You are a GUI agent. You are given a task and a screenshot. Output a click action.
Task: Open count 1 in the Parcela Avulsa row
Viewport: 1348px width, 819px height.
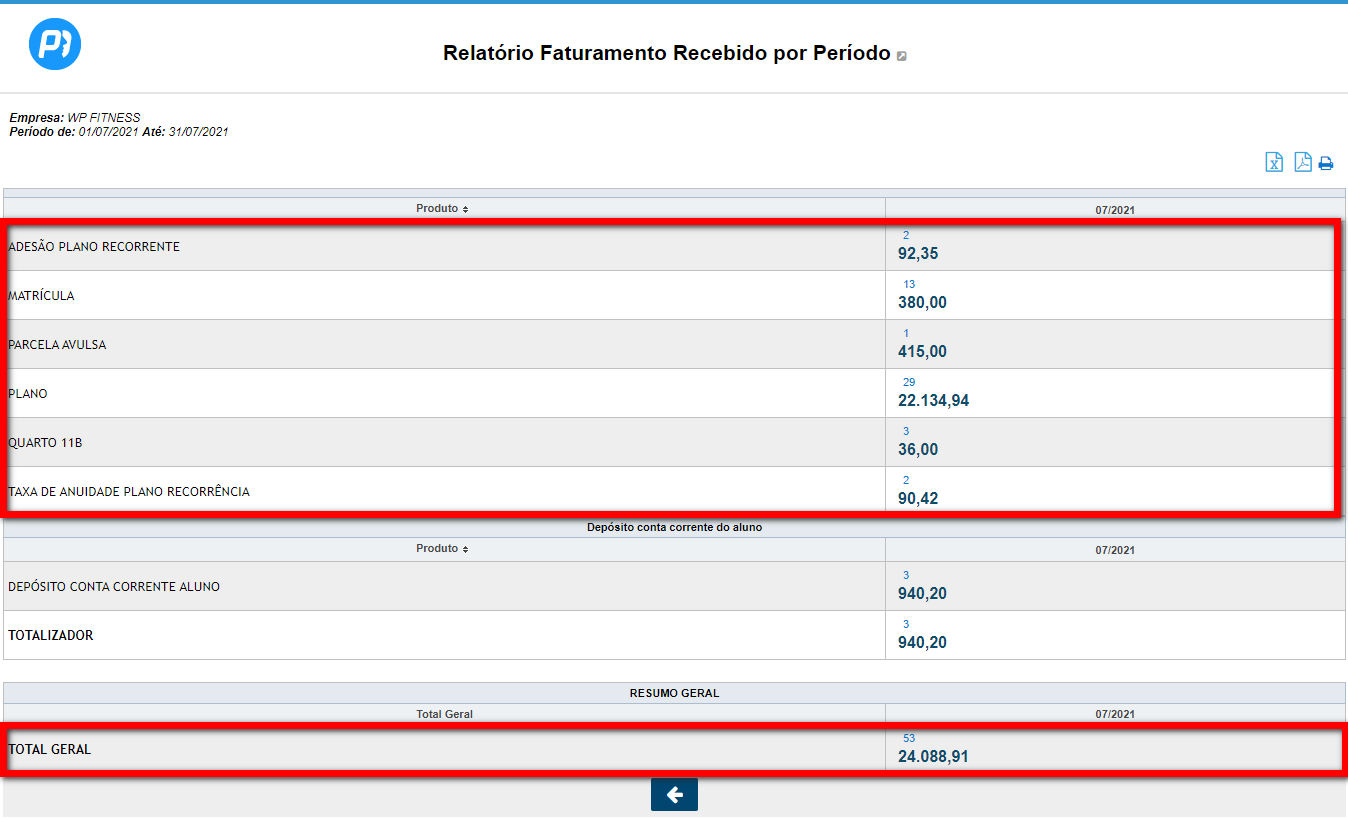(906, 333)
